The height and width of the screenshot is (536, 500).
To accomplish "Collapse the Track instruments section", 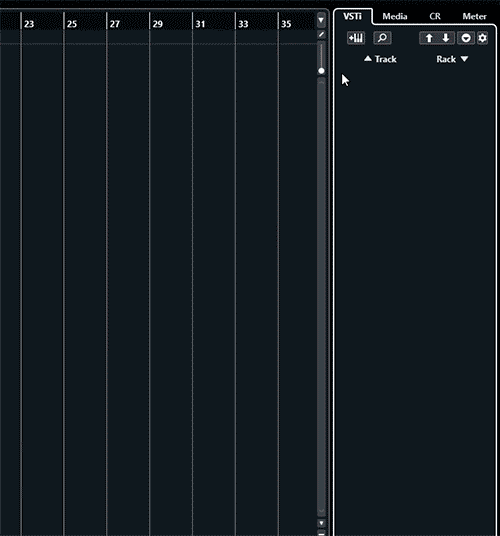I will pyautogui.click(x=380, y=59).
